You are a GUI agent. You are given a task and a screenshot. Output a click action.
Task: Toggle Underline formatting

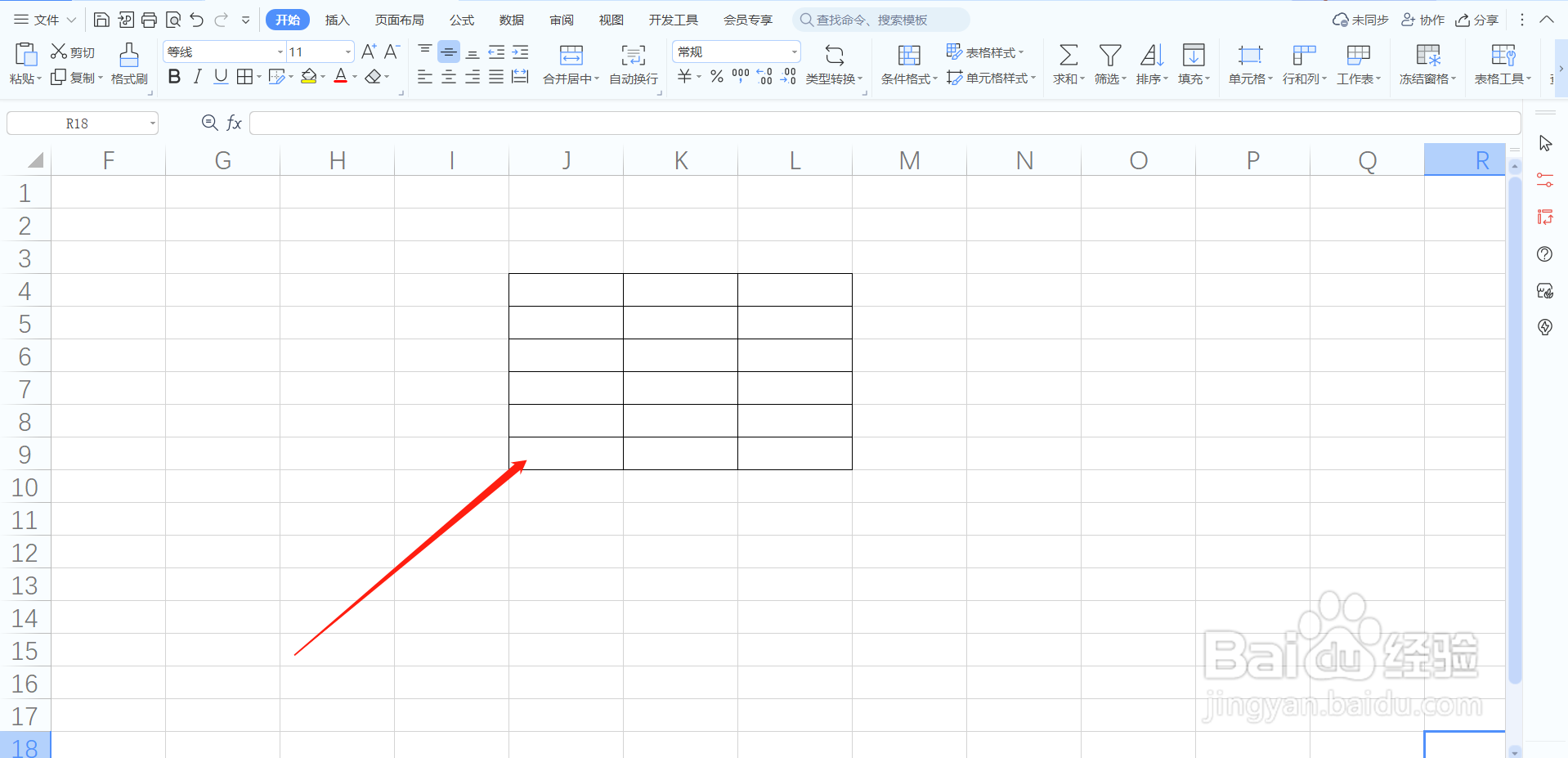221,77
